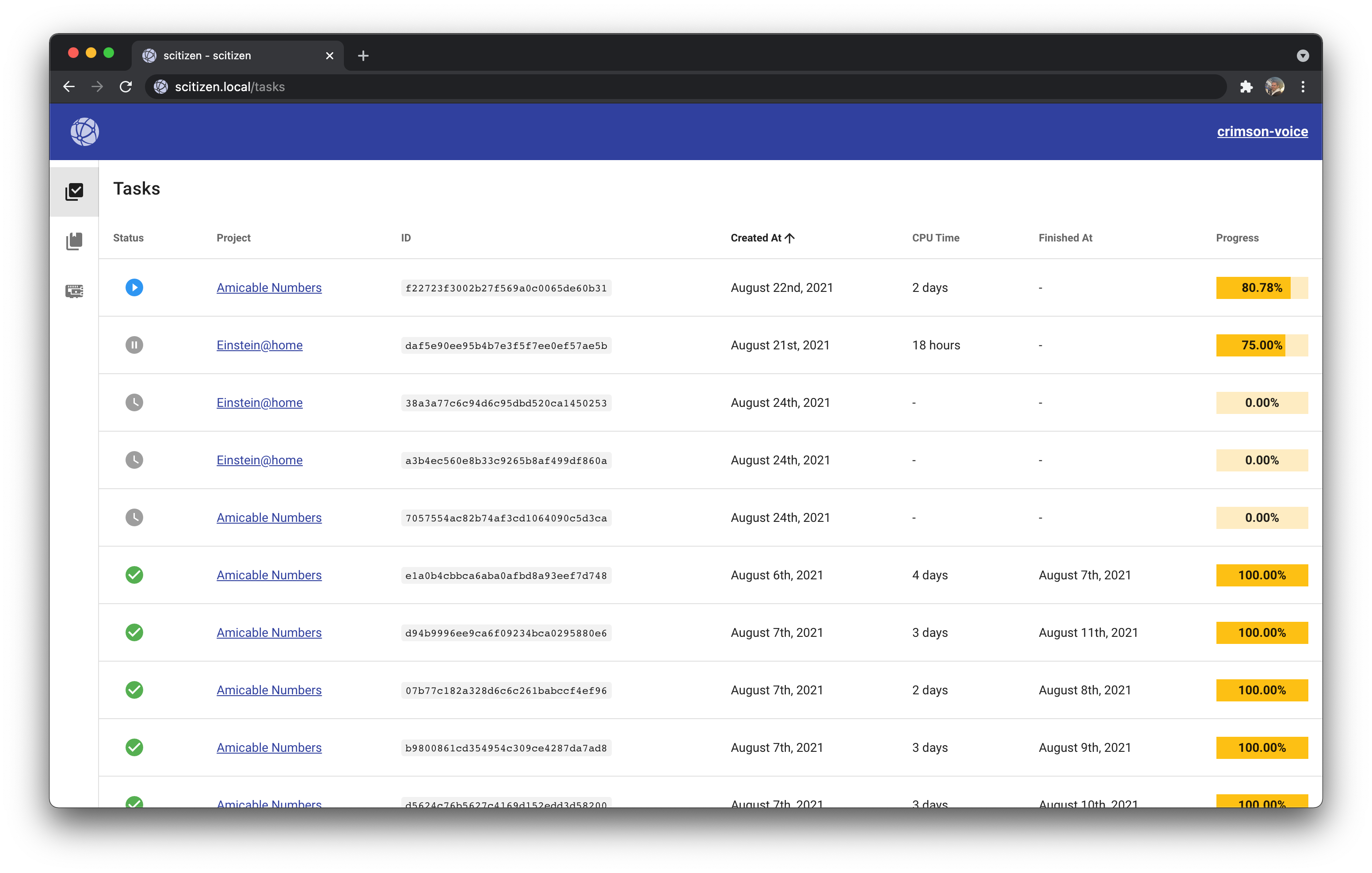Click the green completed checkmark for task e1a0b4cb
This screenshot has height=873, width=1372.
[x=134, y=575]
